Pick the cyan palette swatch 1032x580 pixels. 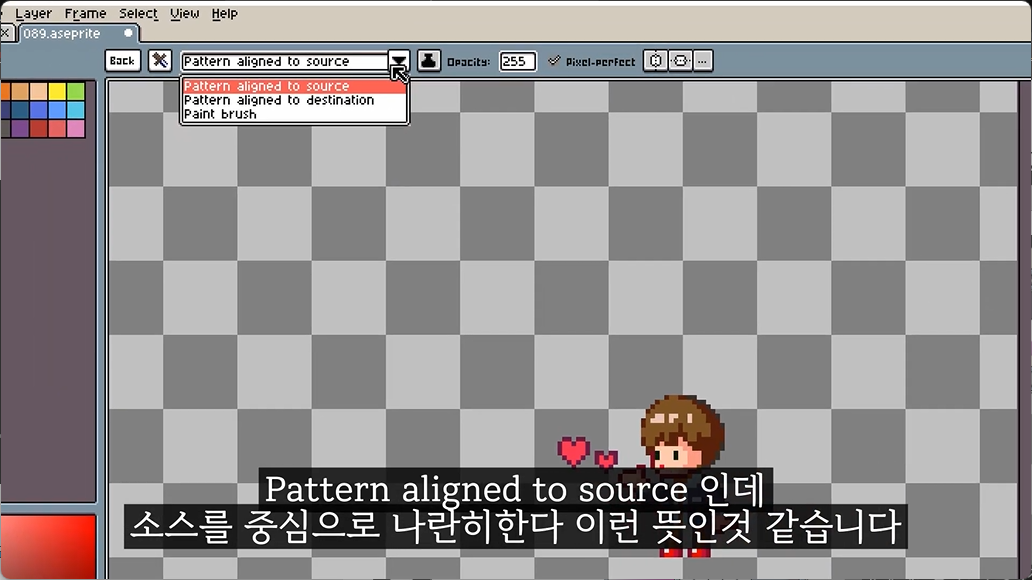point(76,109)
